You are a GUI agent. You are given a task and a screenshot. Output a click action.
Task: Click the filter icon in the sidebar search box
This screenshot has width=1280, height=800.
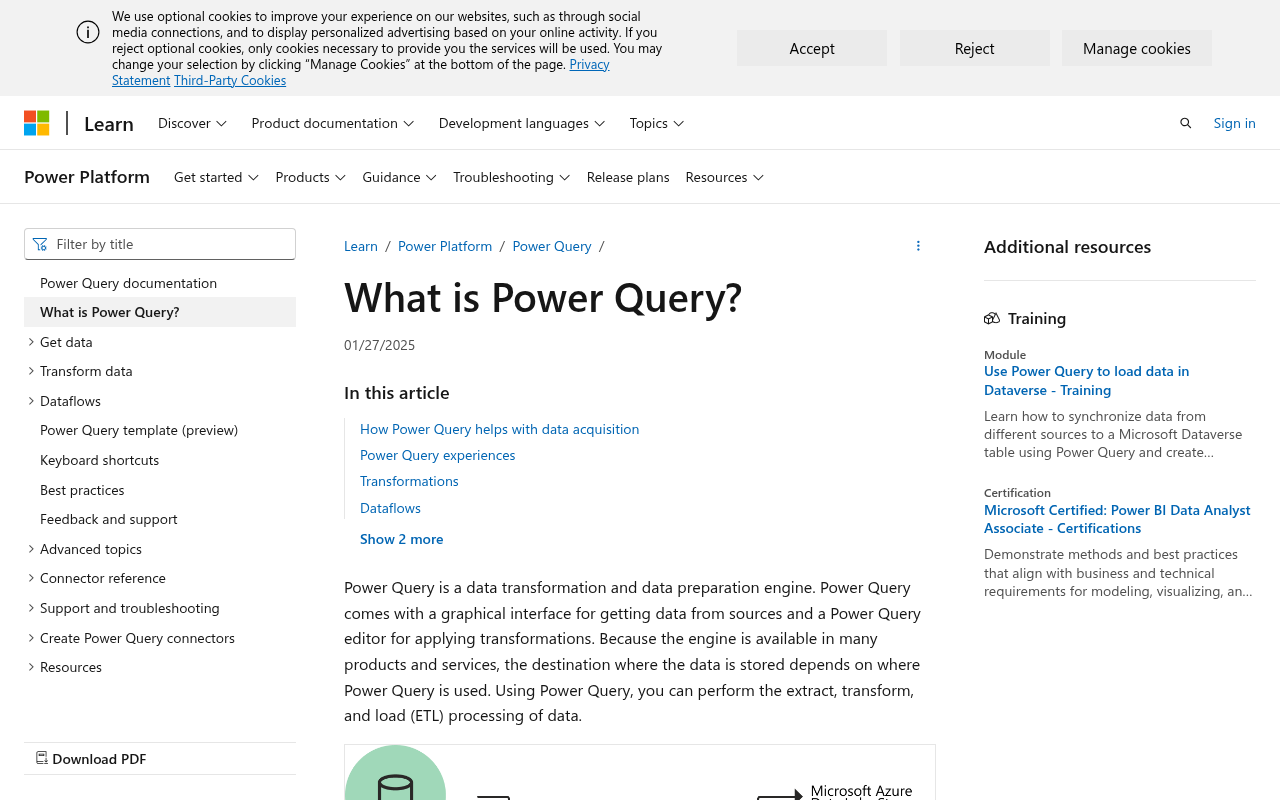38,243
